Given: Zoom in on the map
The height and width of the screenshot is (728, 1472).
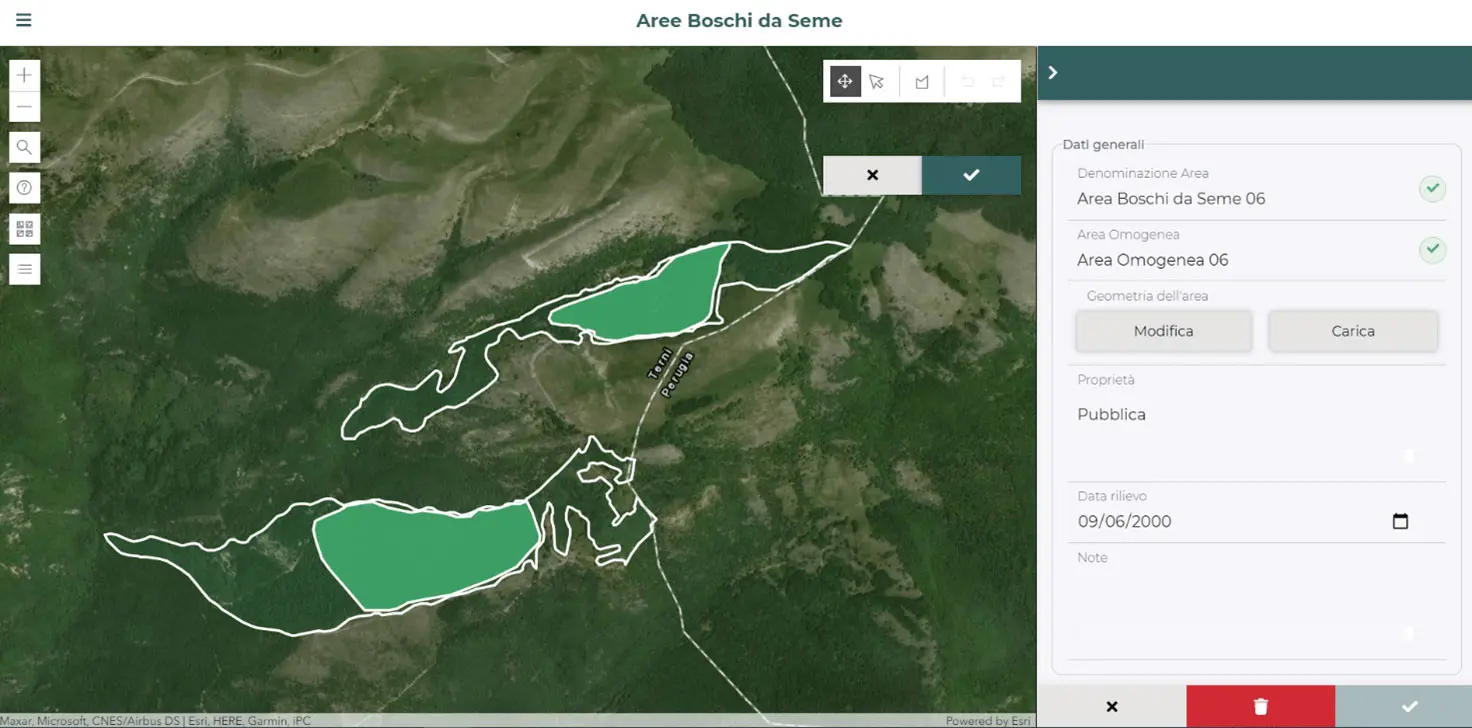Looking at the screenshot, I should pos(25,75).
